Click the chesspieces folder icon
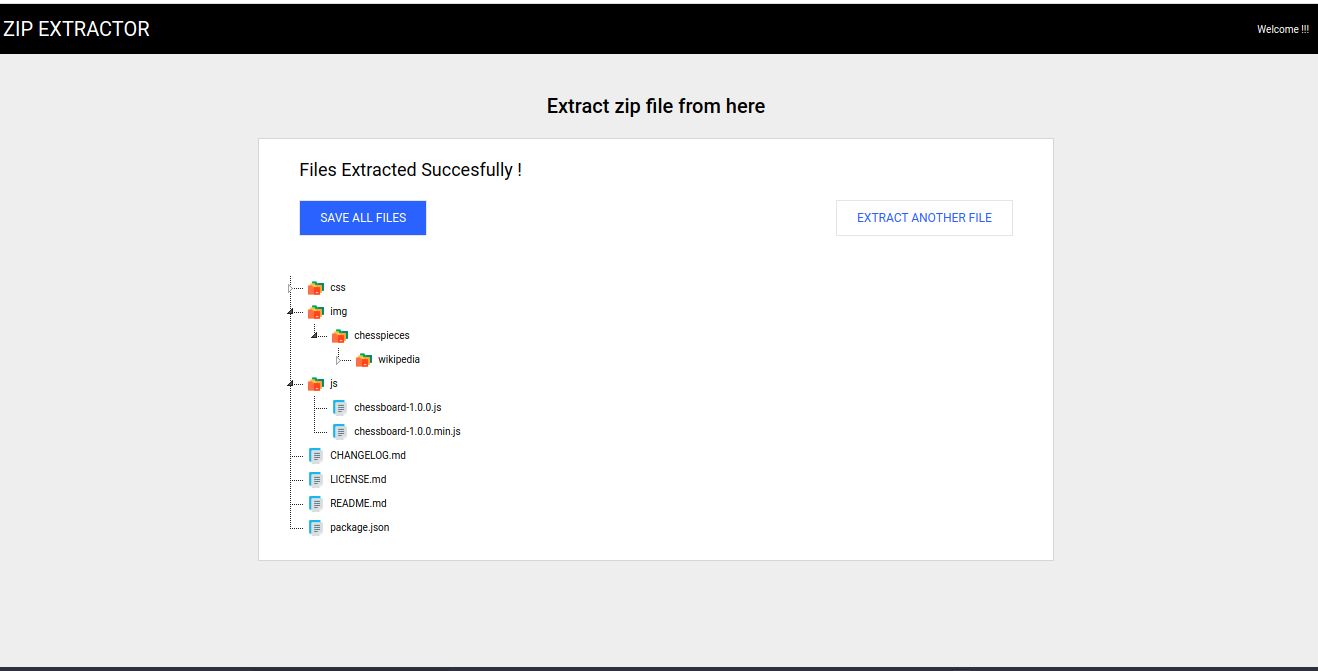This screenshot has height=671, width=1318. pyautogui.click(x=340, y=335)
